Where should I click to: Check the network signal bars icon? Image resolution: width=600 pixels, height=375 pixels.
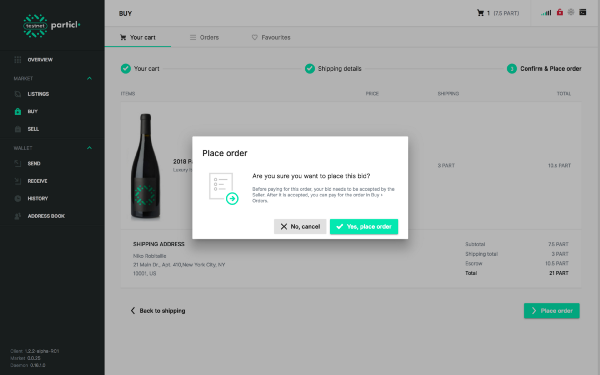(x=546, y=13)
